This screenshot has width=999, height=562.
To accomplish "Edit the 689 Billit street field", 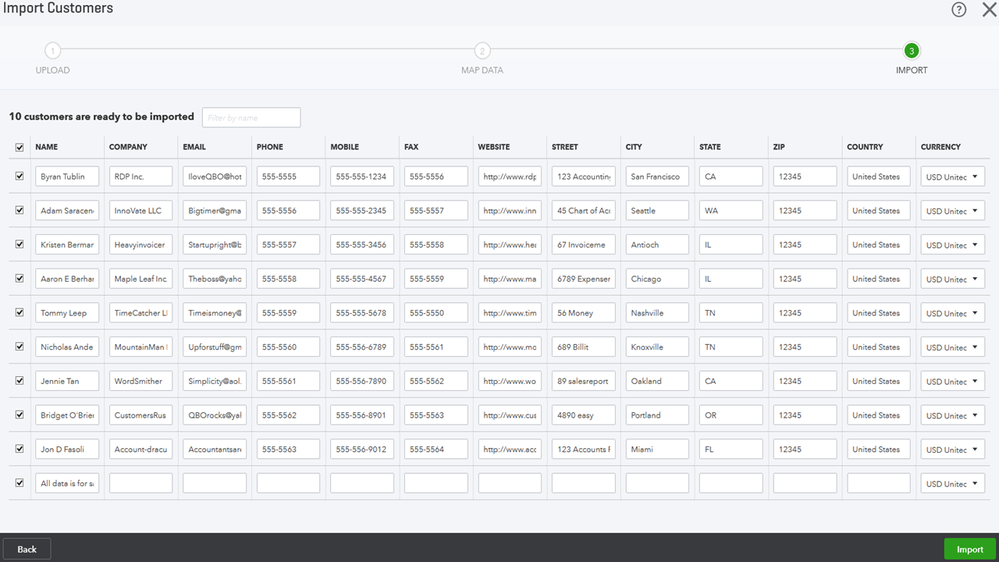I will pyautogui.click(x=584, y=347).
